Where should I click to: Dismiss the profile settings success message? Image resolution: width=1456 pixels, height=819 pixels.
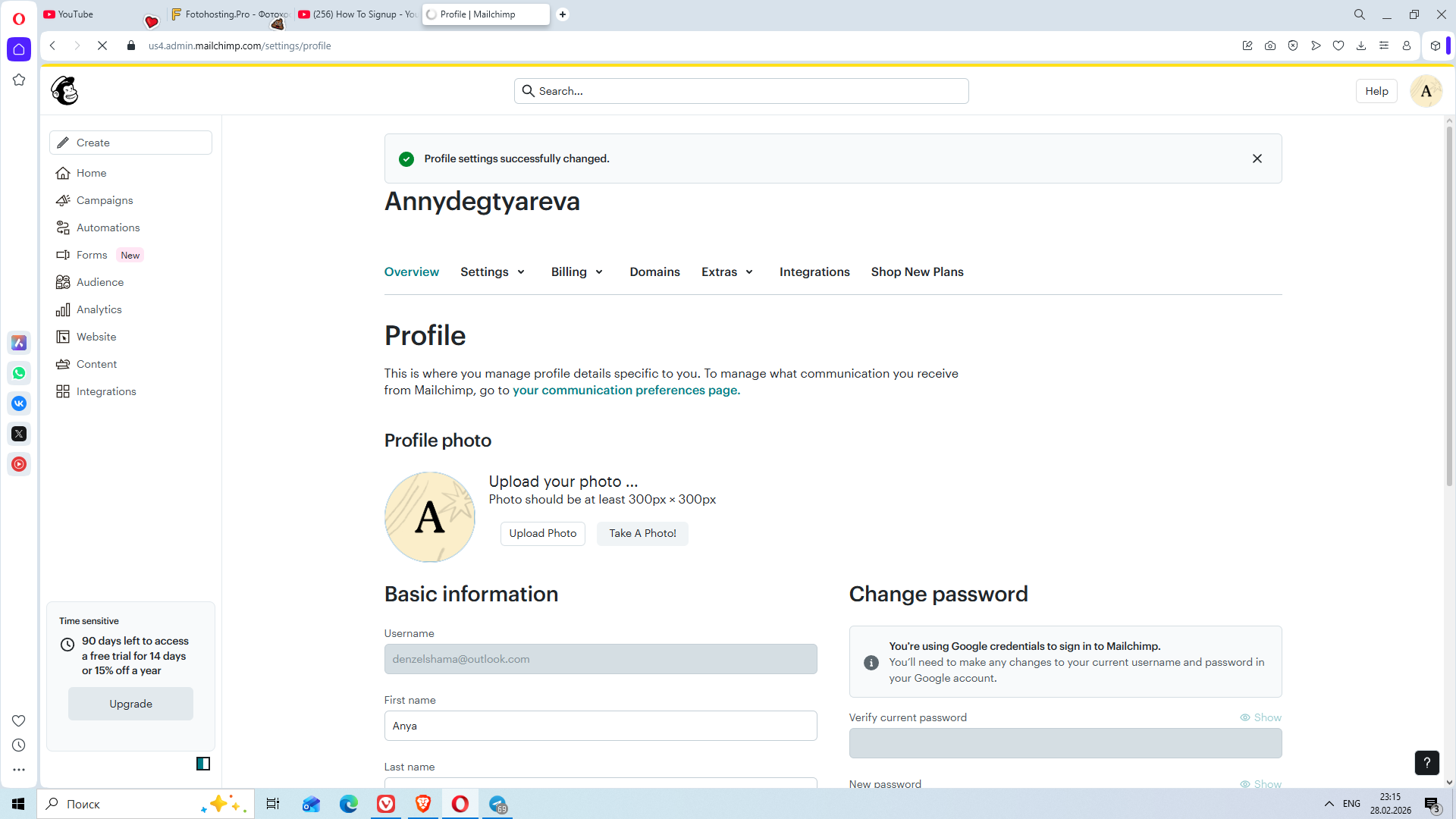(1257, 158)
